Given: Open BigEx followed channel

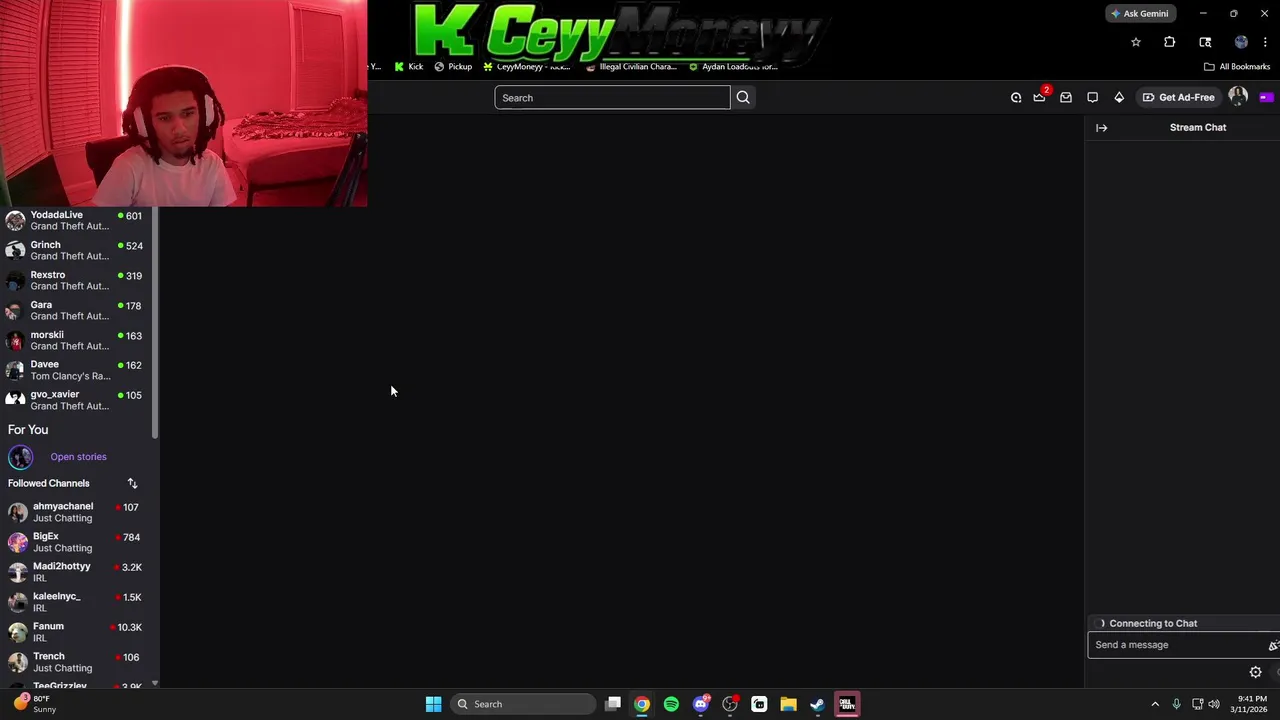Looking at the screenshot, I should click(76, 542).
